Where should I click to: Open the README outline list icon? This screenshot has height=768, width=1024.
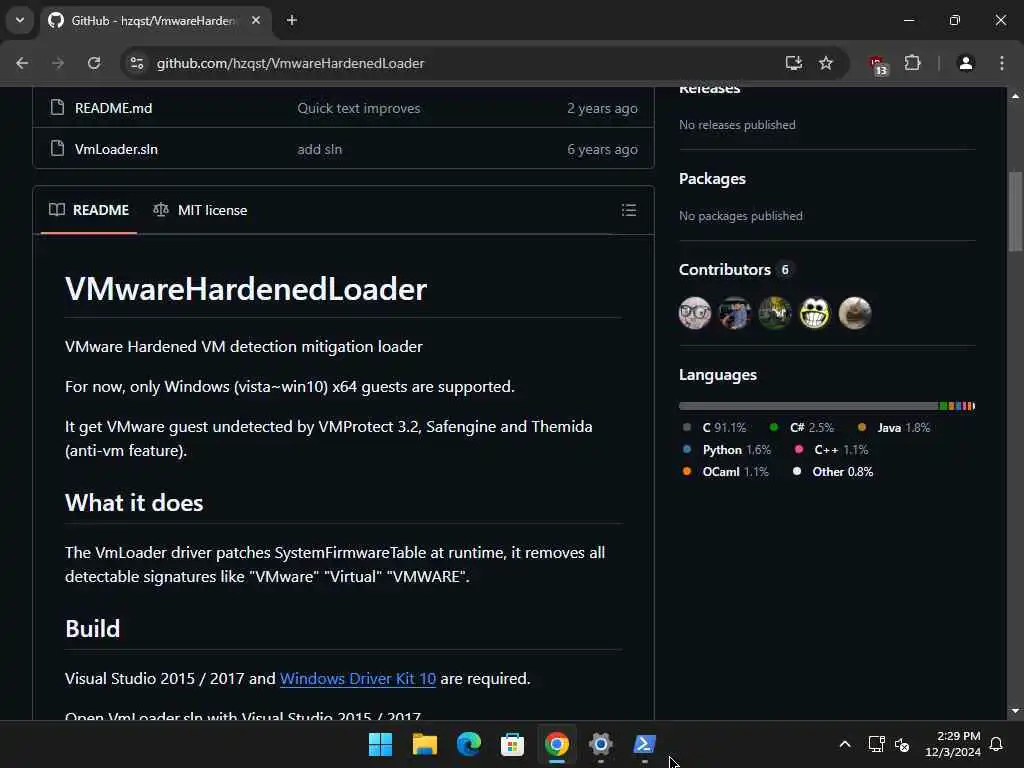(629, 210)
